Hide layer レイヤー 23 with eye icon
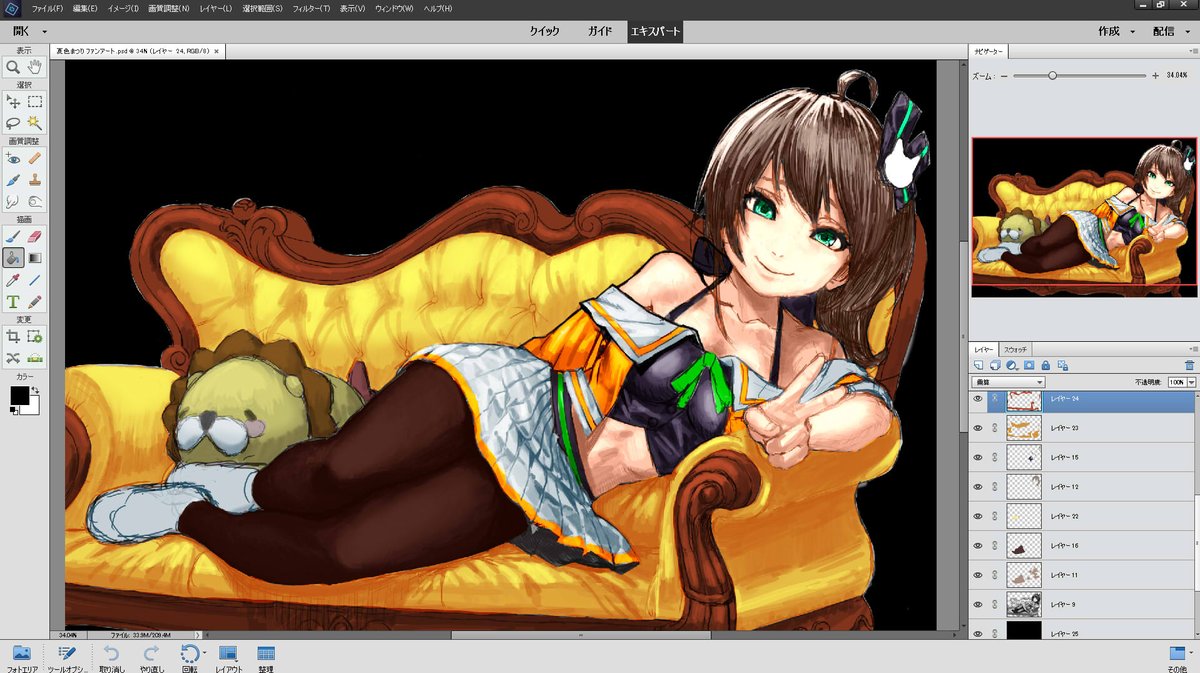Viewport: 1200px width, 673px height. 978,428
